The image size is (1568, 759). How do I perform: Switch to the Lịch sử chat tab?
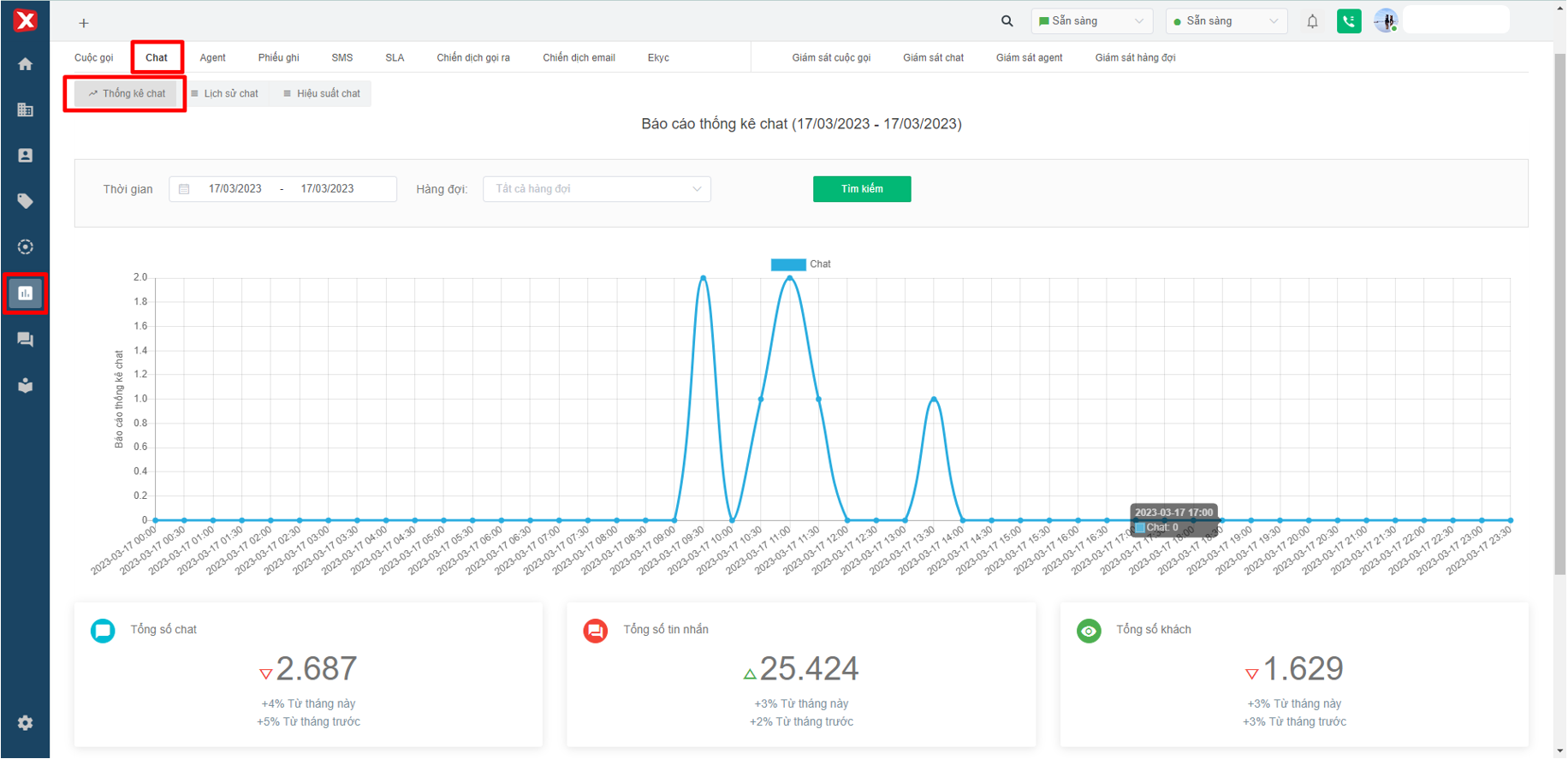click(x=225, y=93)
